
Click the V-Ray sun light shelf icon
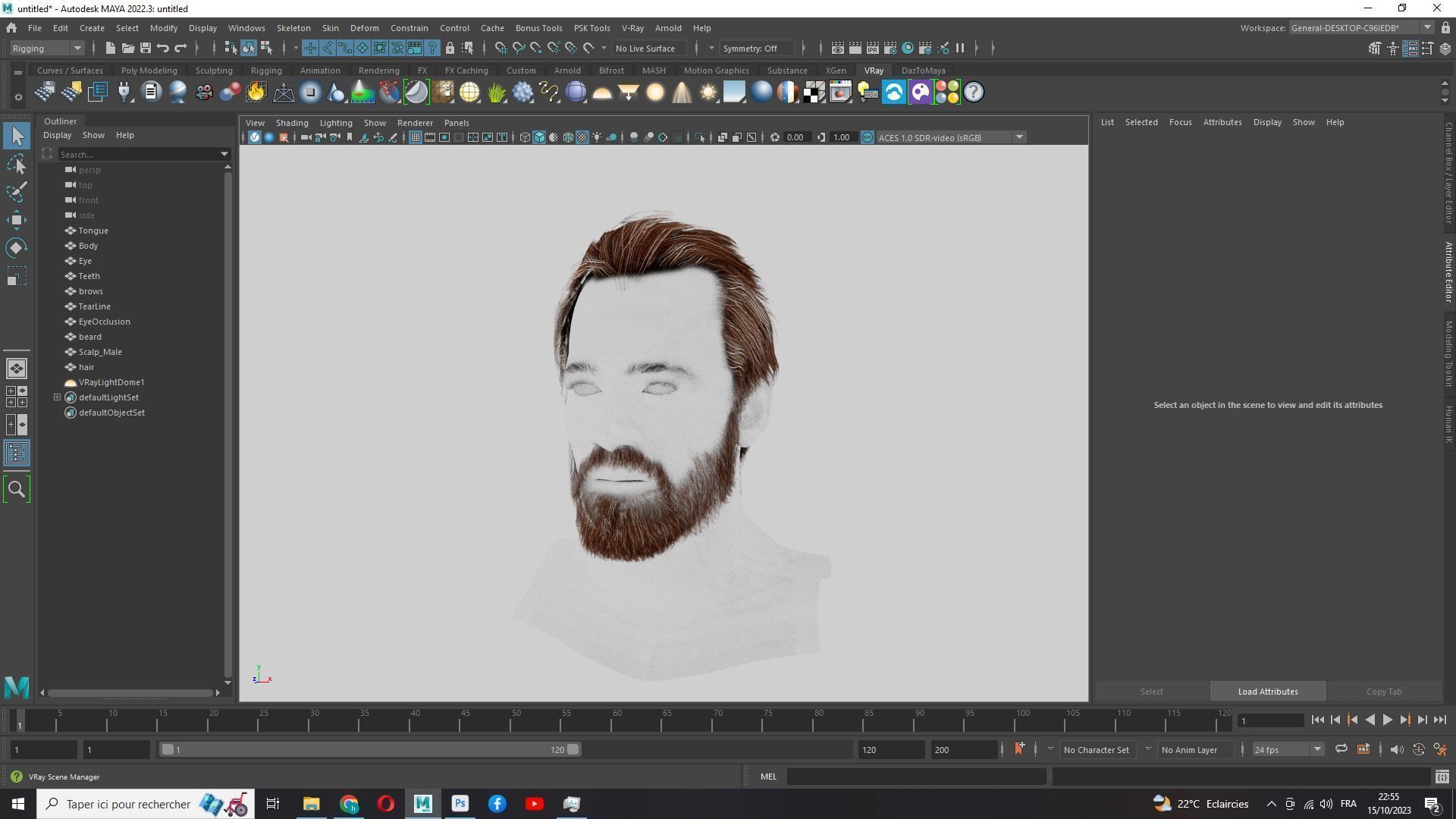click(x=708, y=93)
